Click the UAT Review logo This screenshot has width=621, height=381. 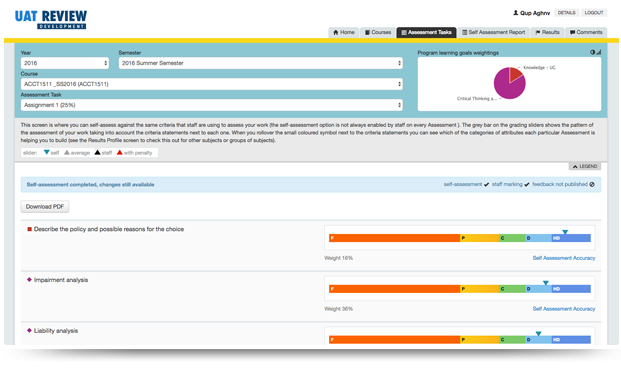coord(51,19)
